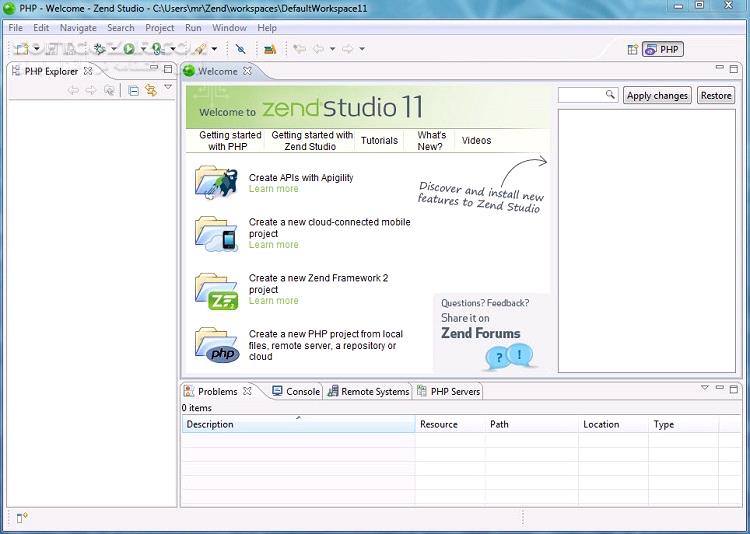Switch to the Console tab

pos(296,391)
